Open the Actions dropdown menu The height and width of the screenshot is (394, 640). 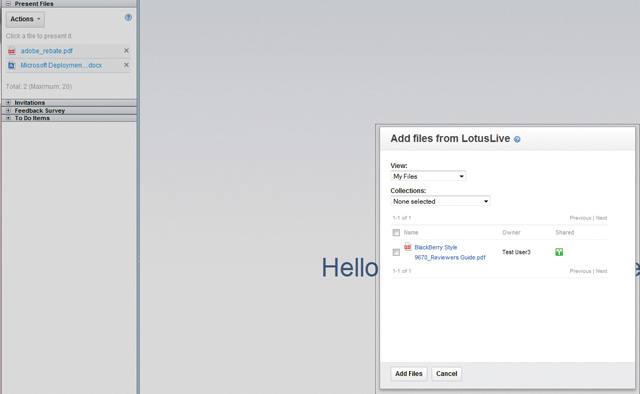coord(25,19)
